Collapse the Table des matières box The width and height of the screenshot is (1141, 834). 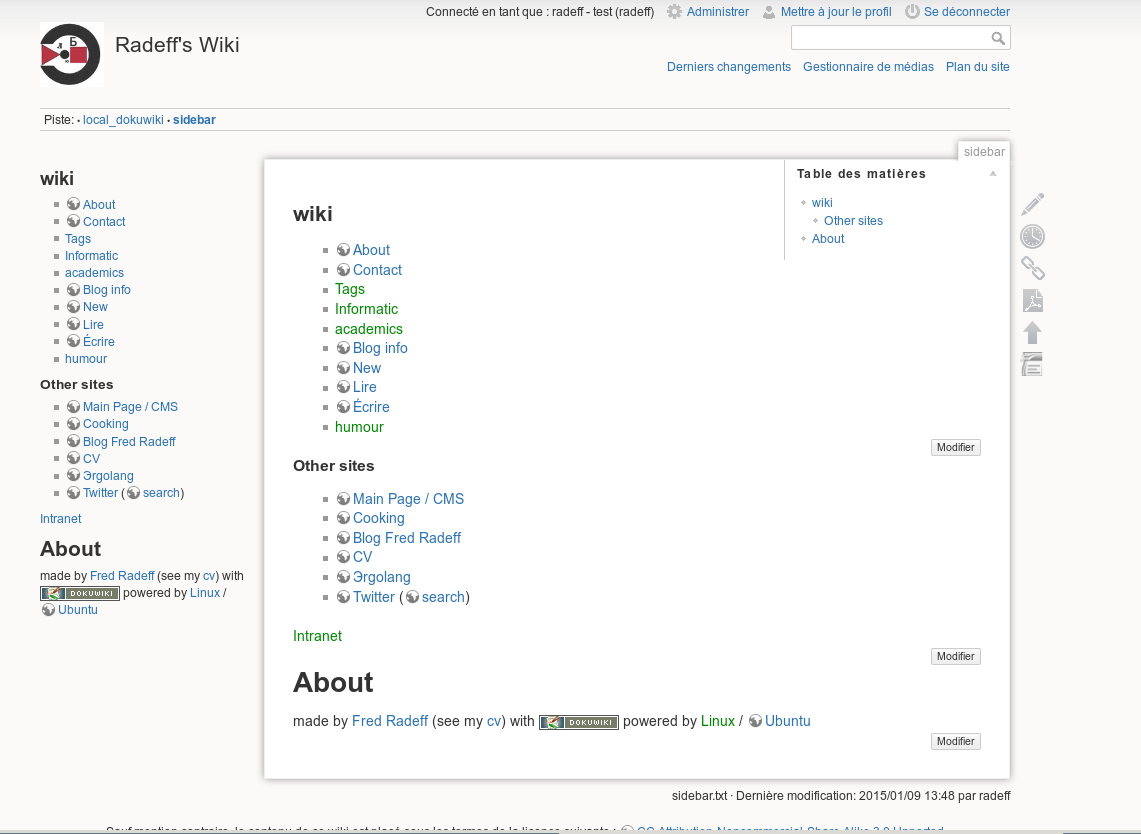click(x=993, y=174)
